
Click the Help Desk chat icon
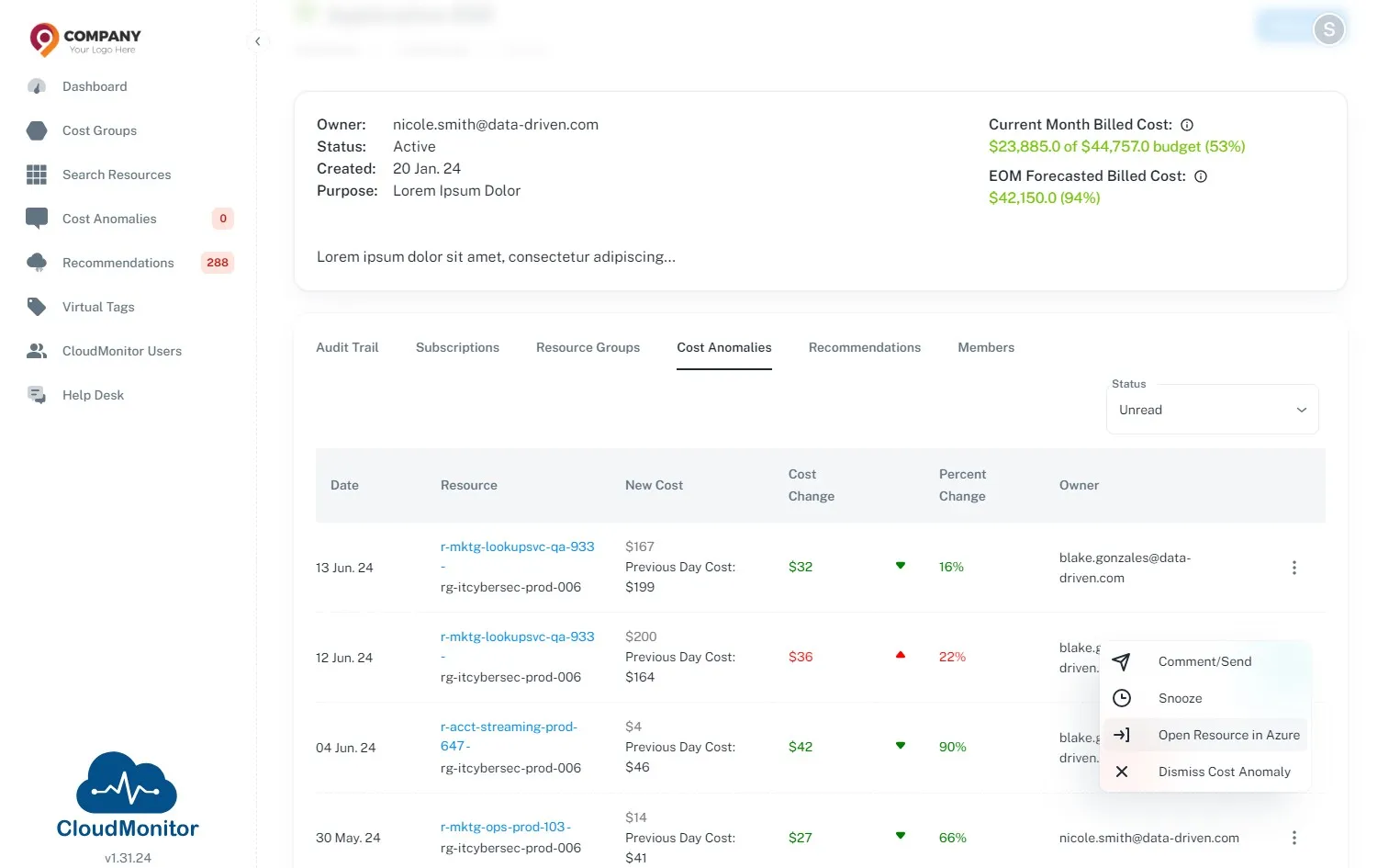point(37,395)
